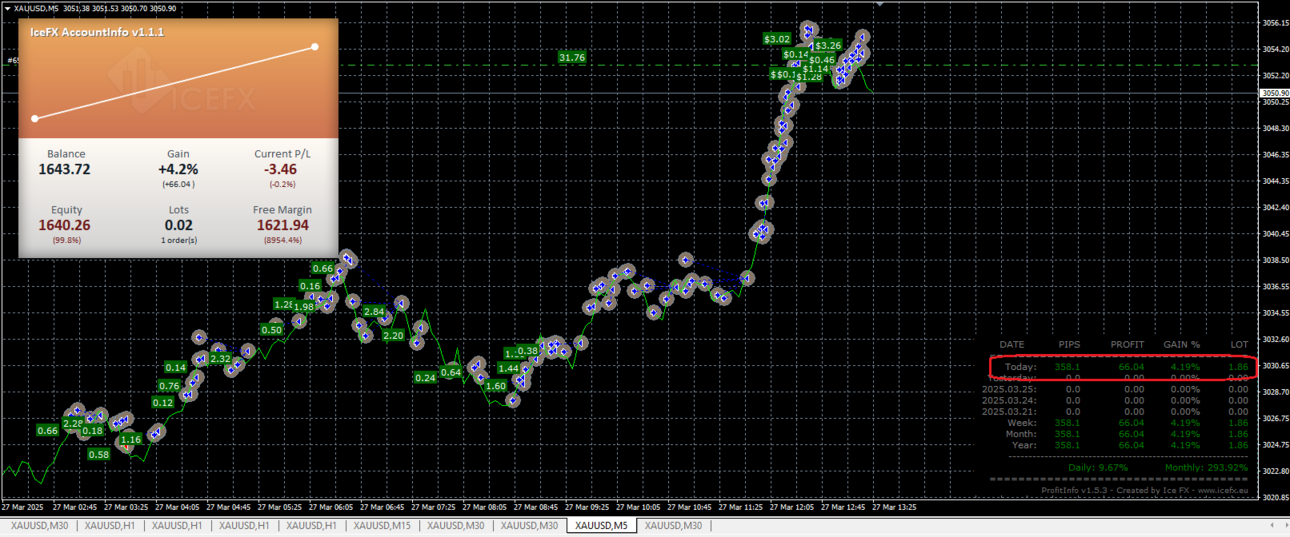The width and height of the screenshot is (1290, 537).
Task: Click the PIPS column header
Action: (1069, 344)
